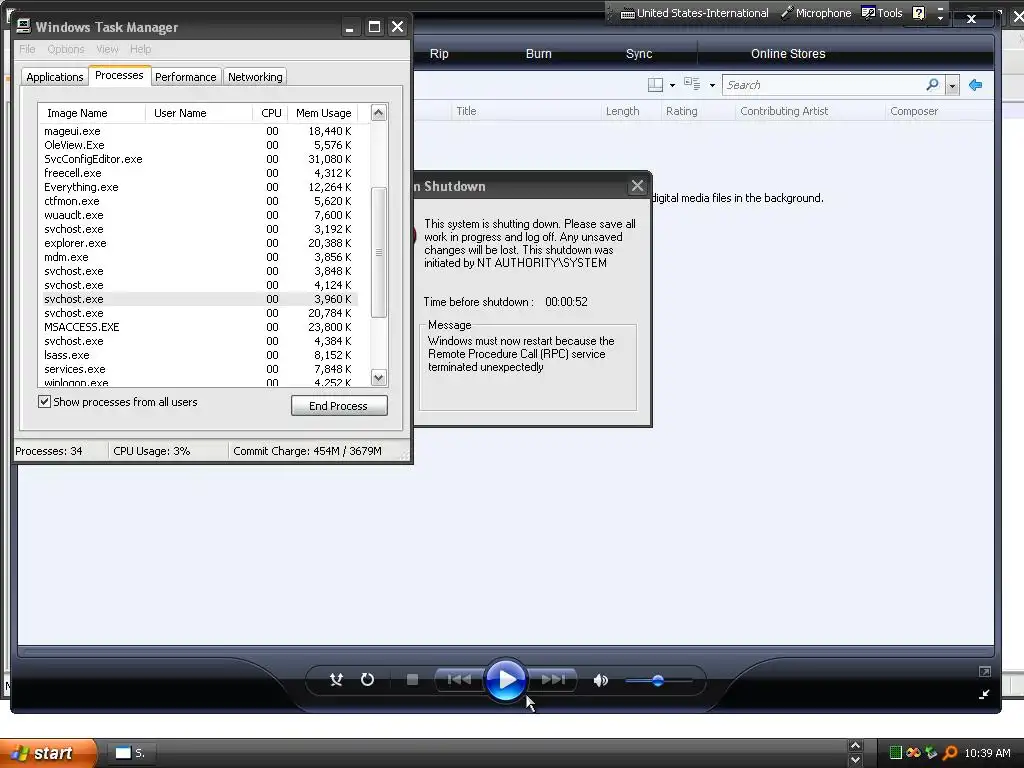Click the Play button in Media Player
The image size is (1024, 768).
(505, 680)
